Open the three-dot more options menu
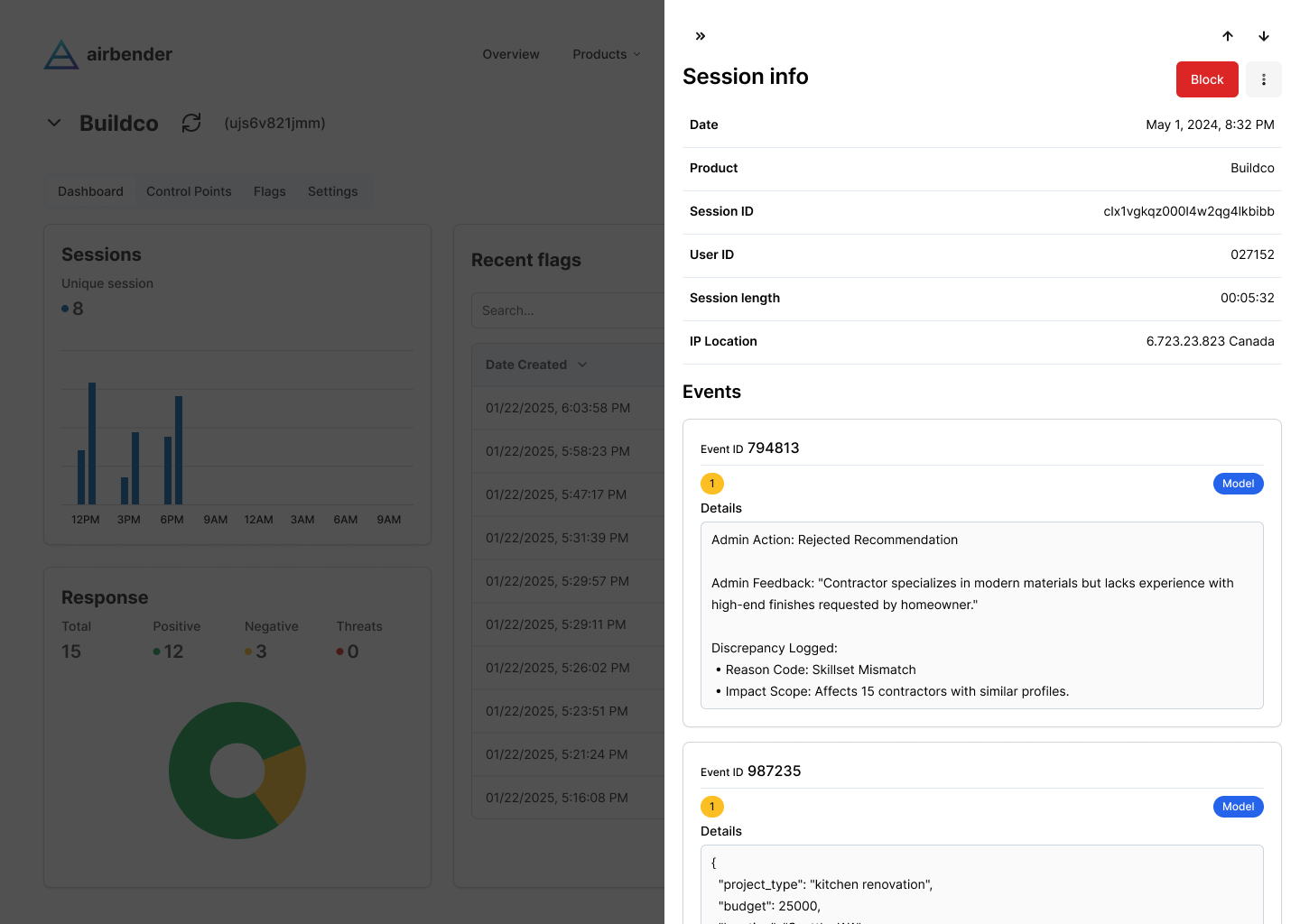The width and height of the screenshot is (1300, 924). point(1264,79)
